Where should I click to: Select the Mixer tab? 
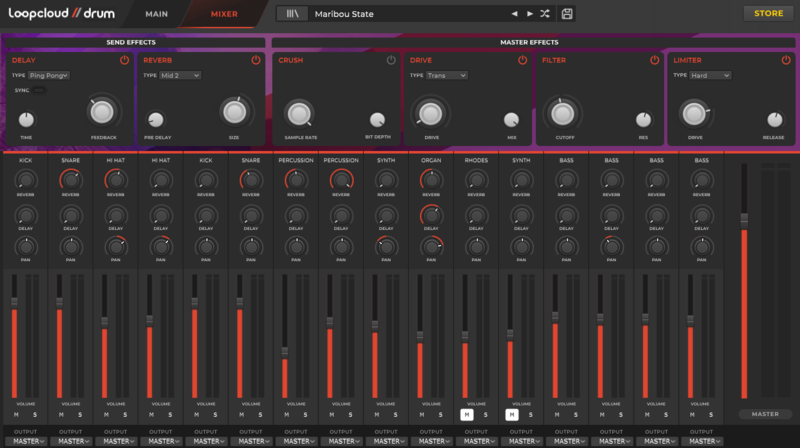[224, 14]
